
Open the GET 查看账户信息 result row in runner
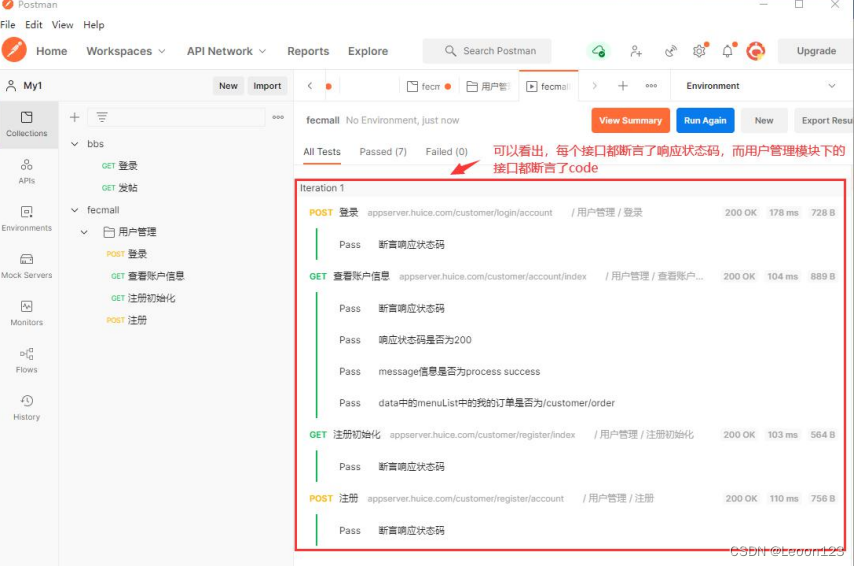pyautogui.click(x=571, y=276)
